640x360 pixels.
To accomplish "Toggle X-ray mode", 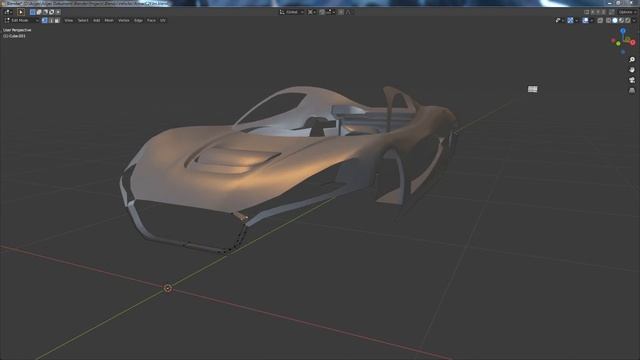I will pyautogui.click(x=600, y=20).
